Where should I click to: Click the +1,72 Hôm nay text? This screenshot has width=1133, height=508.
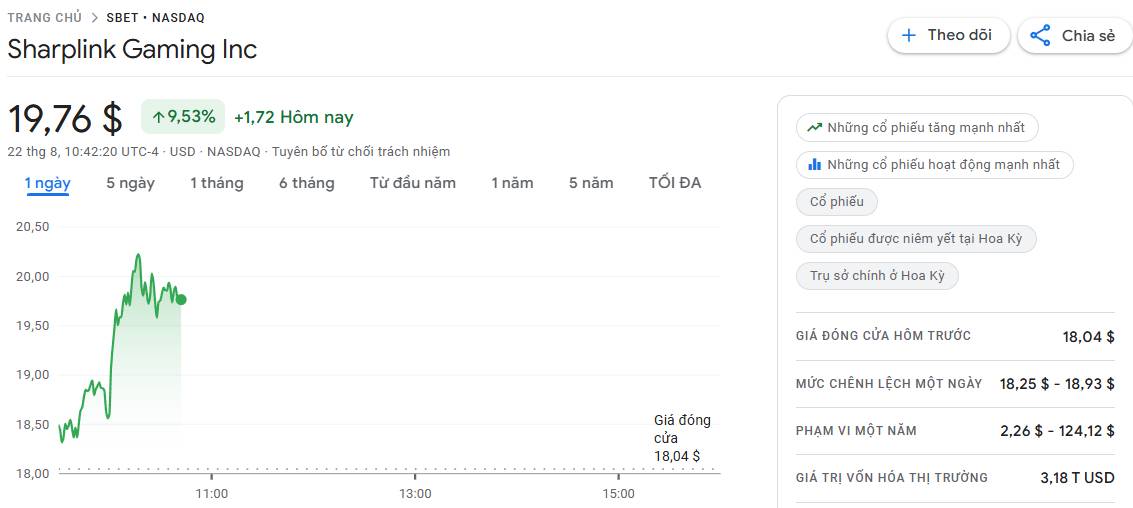click(x=293, y=117)
